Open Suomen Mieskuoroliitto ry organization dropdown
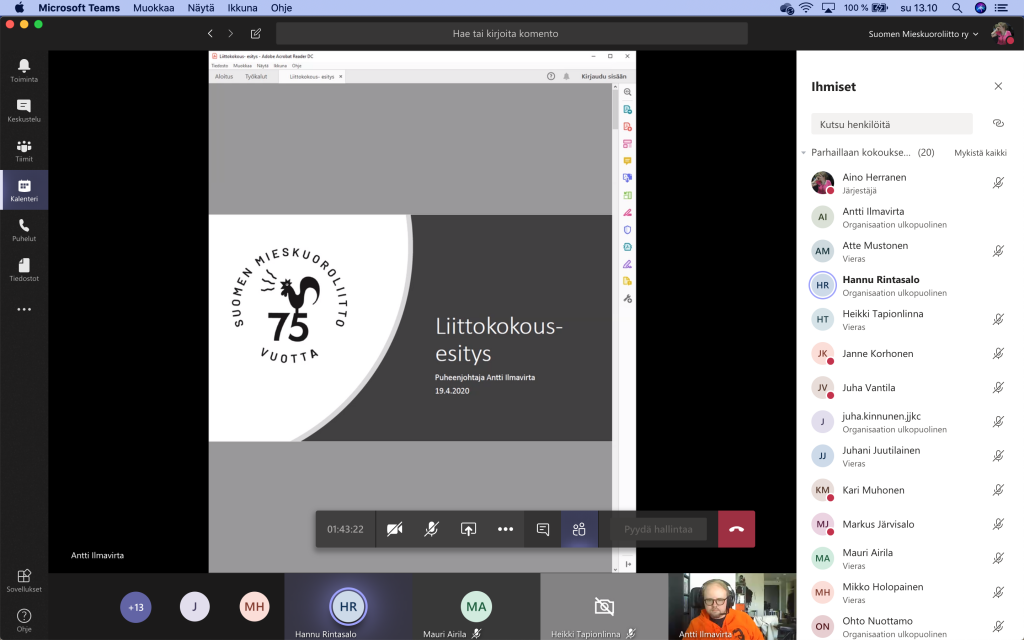This screenshot has width=1024, height=640. 923,34
